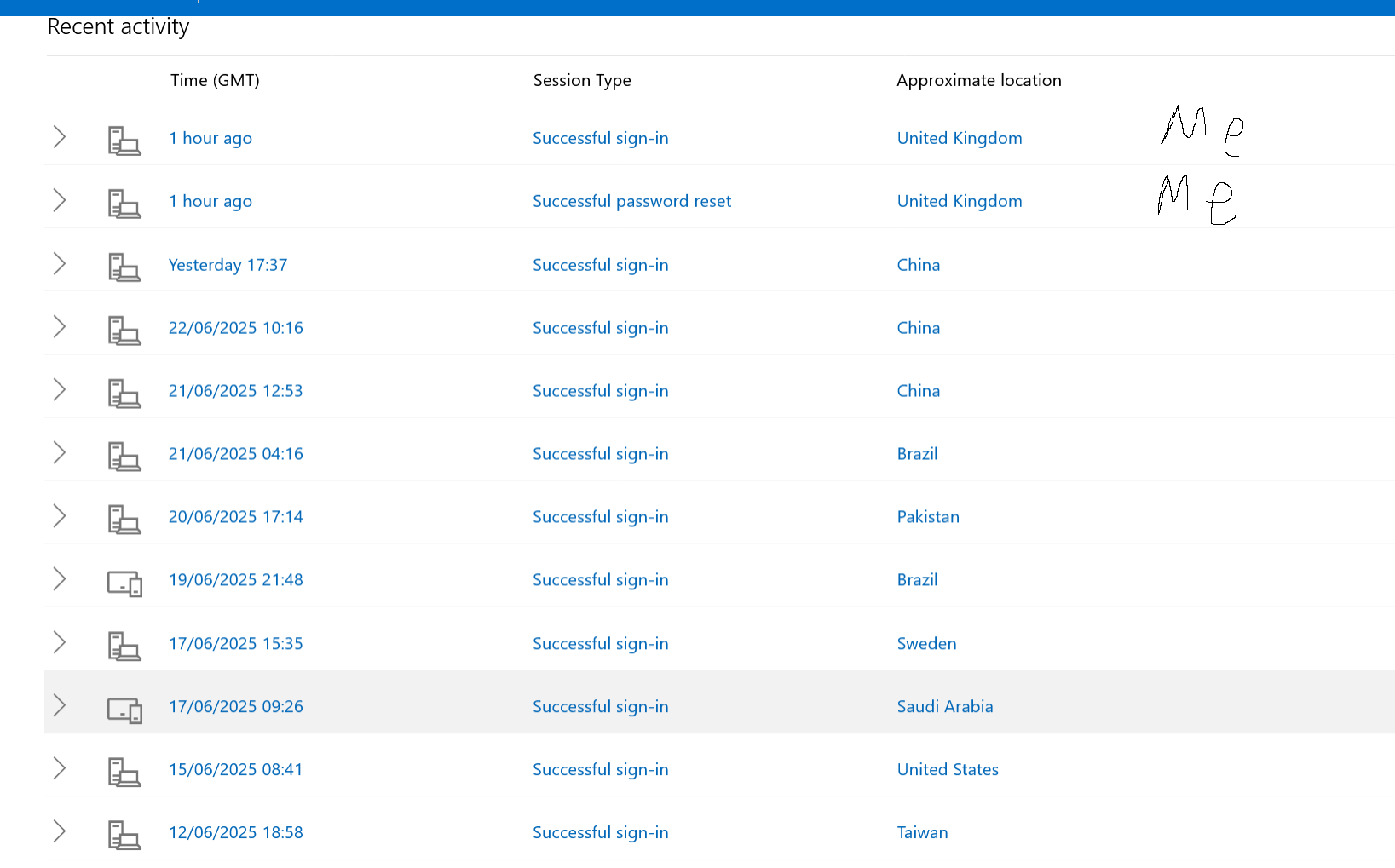Click the PC device icon for 12/06/2025 18:58
Screen dimensions: 1395x868
pyautogui.click(x=124, y=835)
